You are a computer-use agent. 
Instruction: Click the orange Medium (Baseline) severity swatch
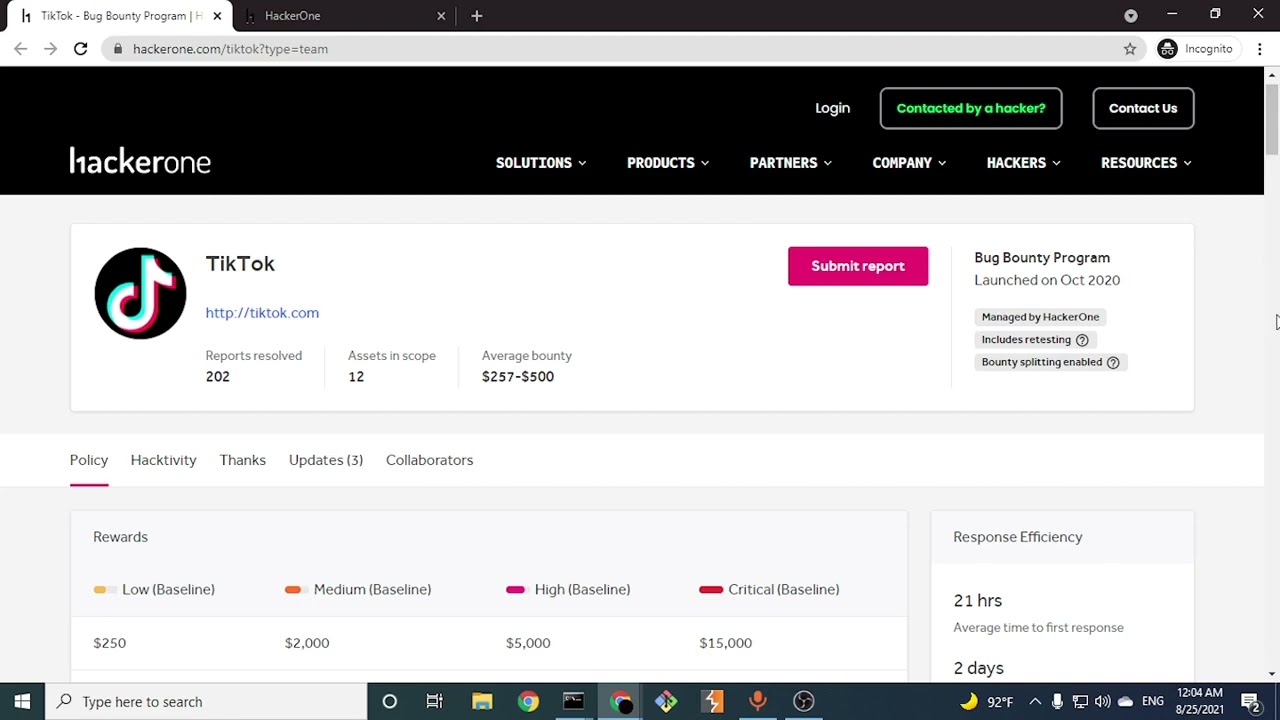[297, 590]
